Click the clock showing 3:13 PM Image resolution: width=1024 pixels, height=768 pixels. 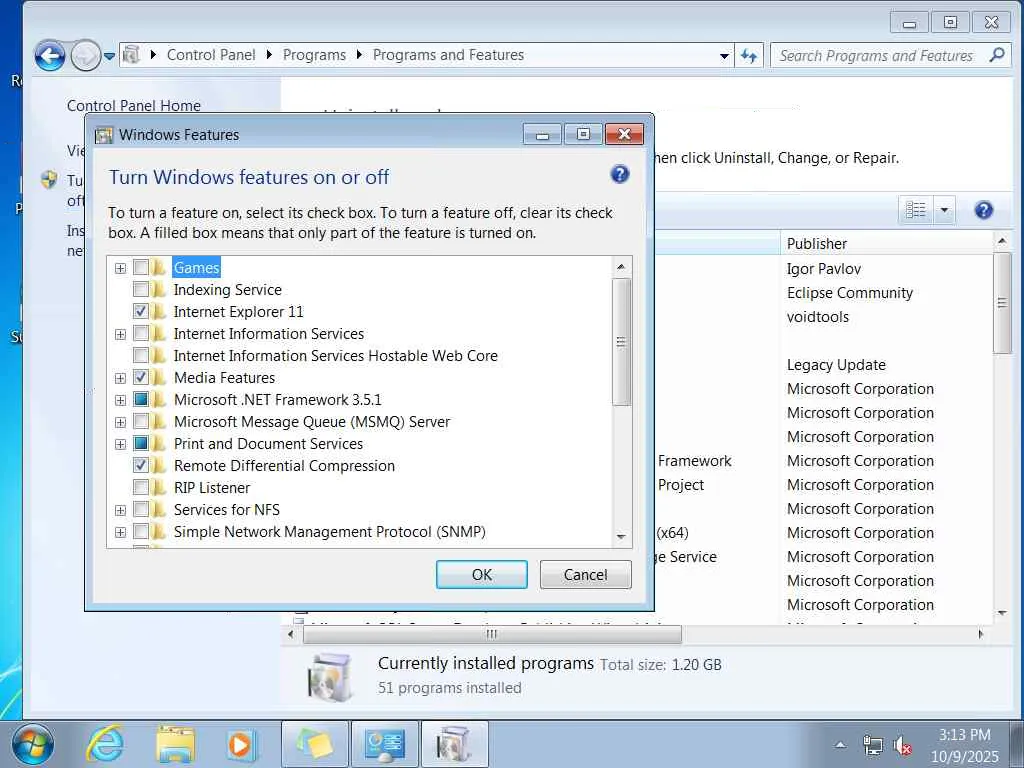click(x=965, y=735)
